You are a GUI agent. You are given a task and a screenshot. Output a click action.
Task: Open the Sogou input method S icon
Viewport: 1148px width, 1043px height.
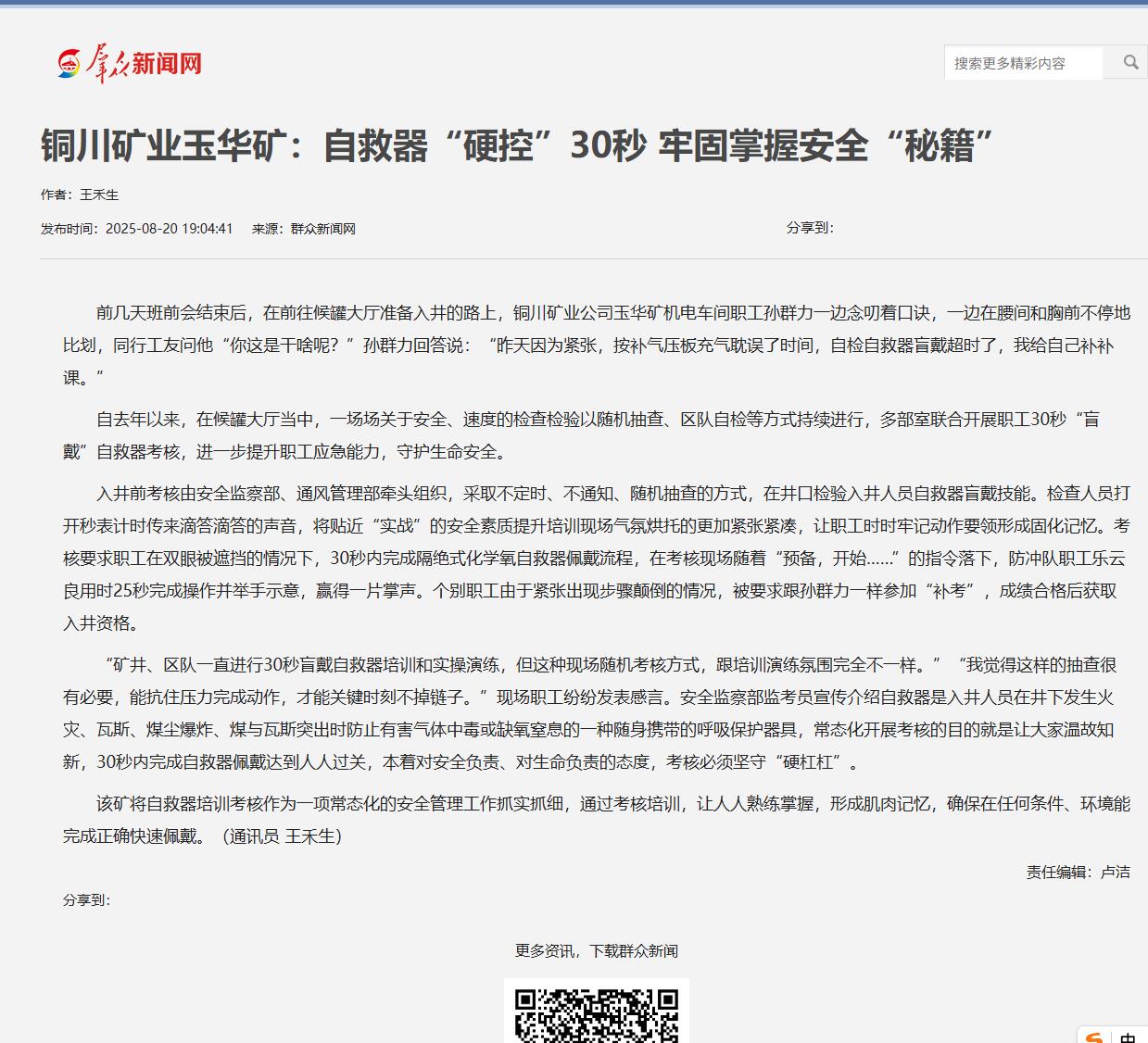[x=1095, y=1037]
